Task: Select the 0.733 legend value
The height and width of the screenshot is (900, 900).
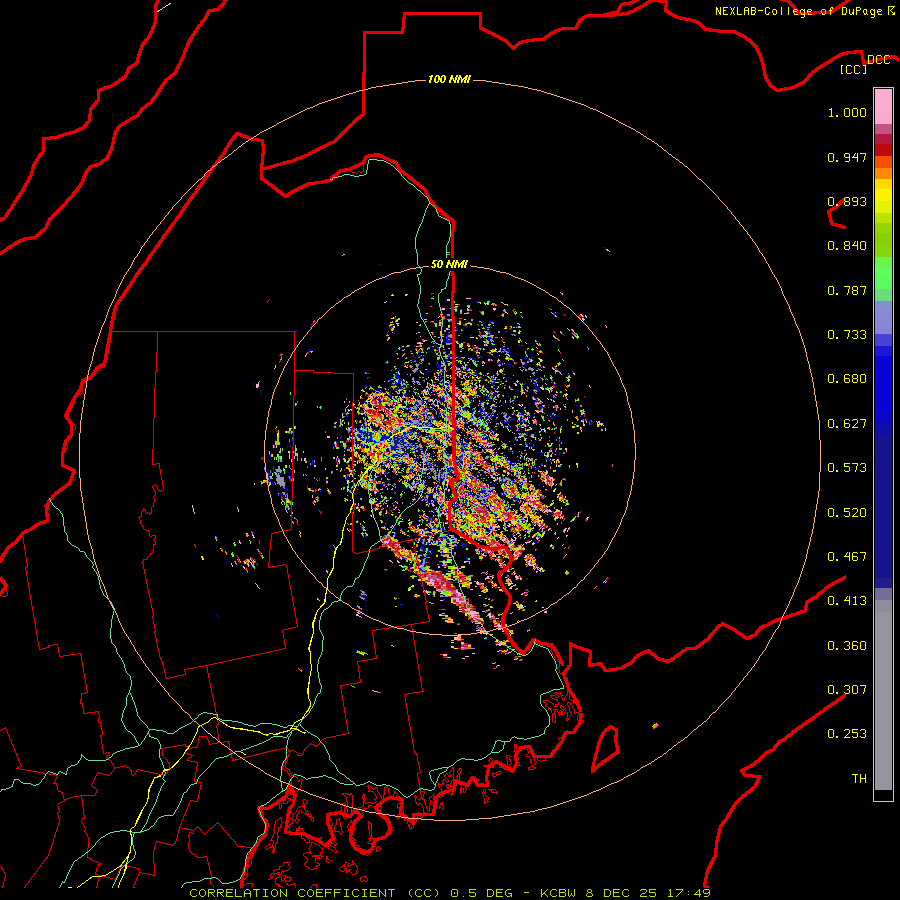Action: tap(847, 335)
